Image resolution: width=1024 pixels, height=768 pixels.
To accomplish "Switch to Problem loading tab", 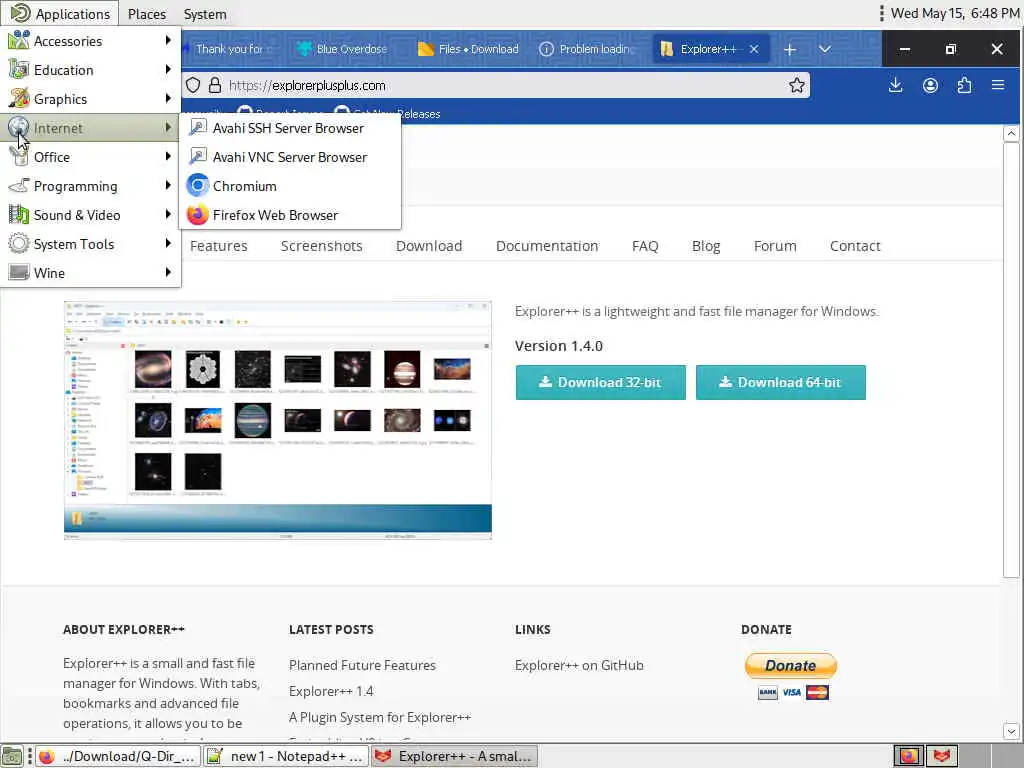I will pyautogui.click(x=588, y=49).
